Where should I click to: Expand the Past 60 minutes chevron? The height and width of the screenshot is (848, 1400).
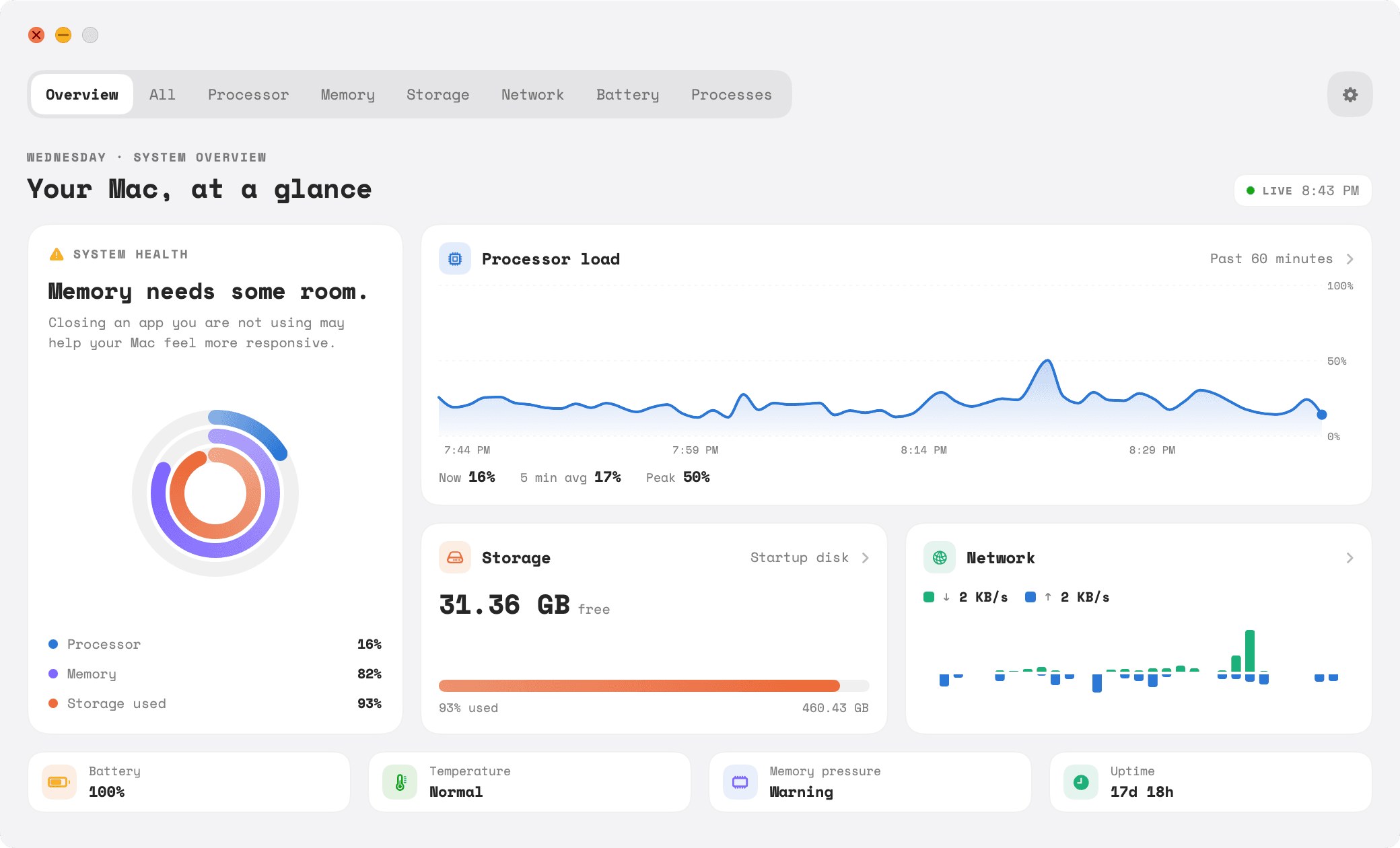point(1350,259)
